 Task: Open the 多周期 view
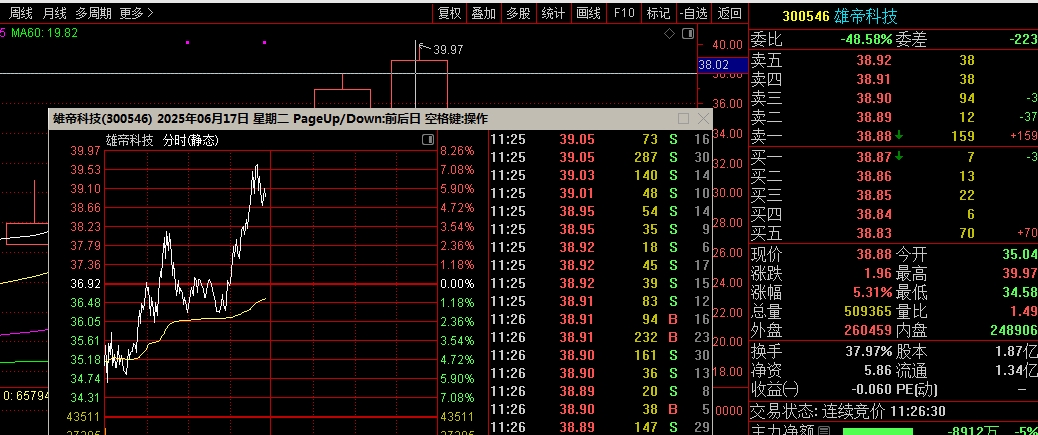93,13
